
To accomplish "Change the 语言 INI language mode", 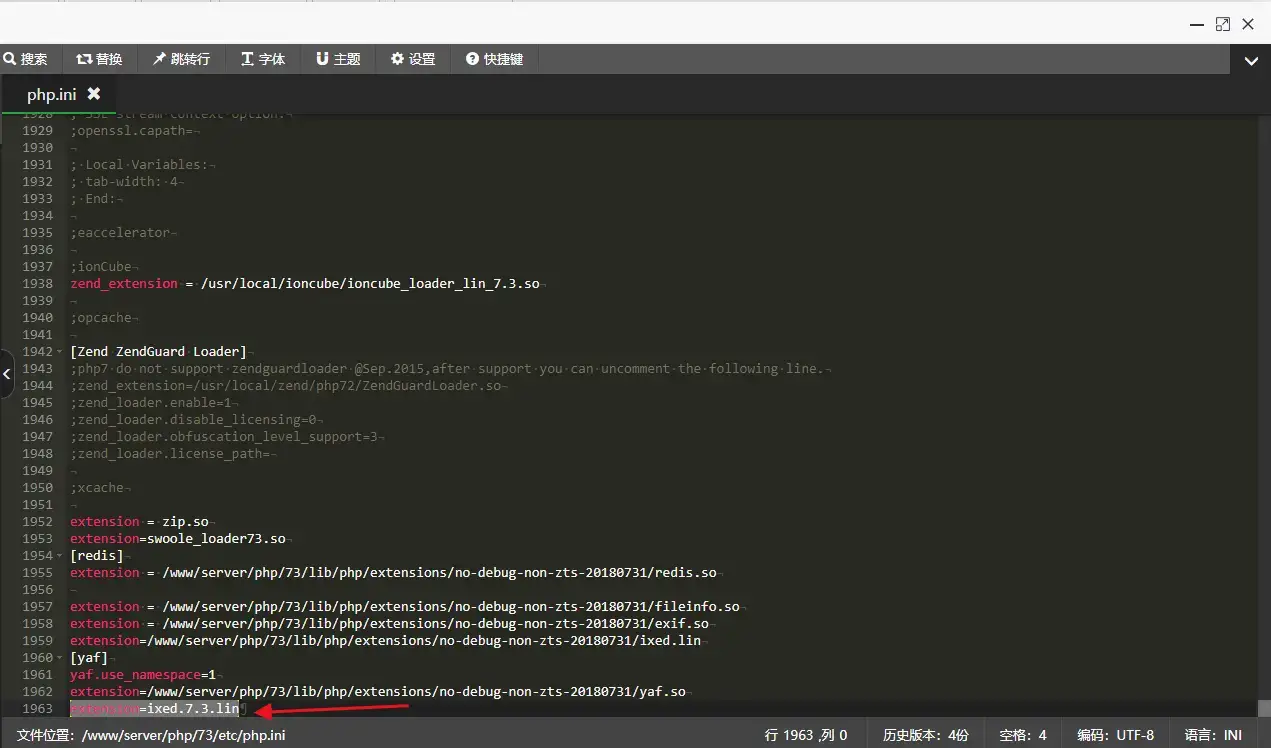I will click(x=1213, y=735).
